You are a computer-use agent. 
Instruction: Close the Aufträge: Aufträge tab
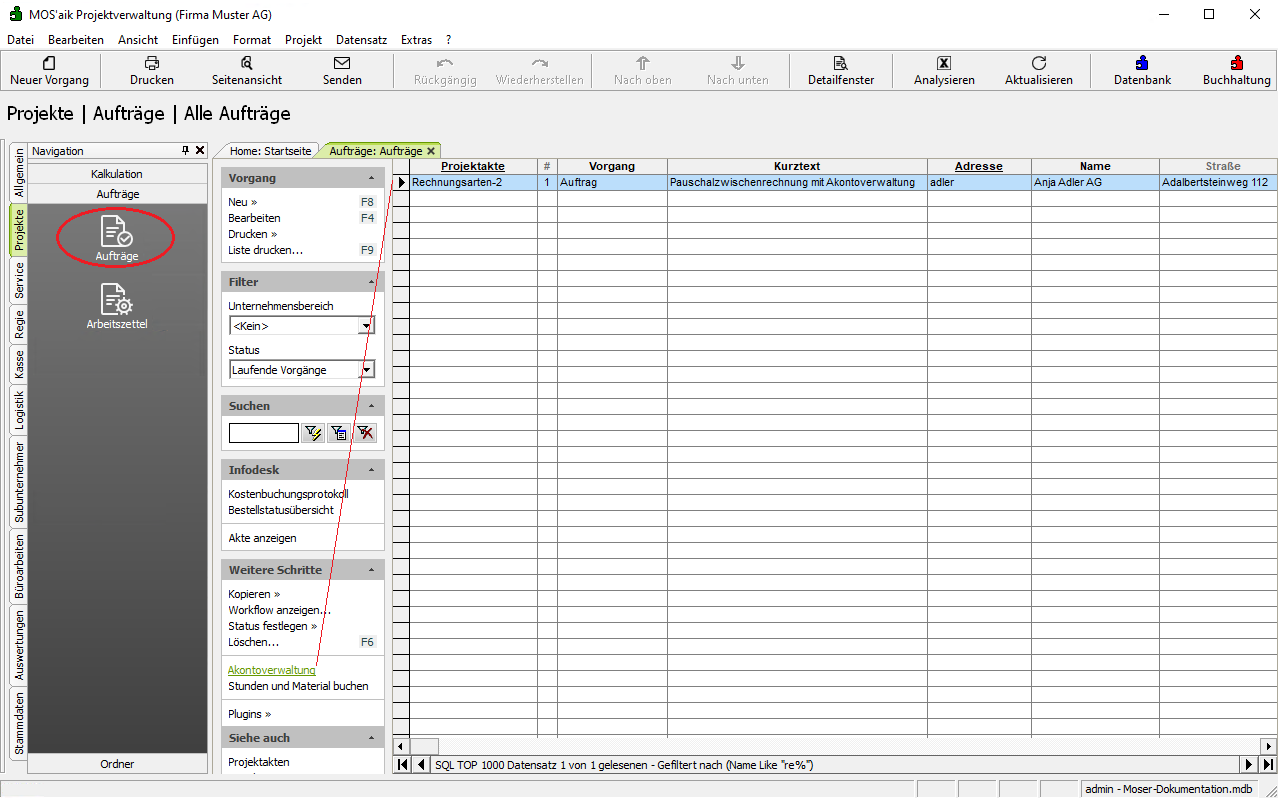coord(431,151)
